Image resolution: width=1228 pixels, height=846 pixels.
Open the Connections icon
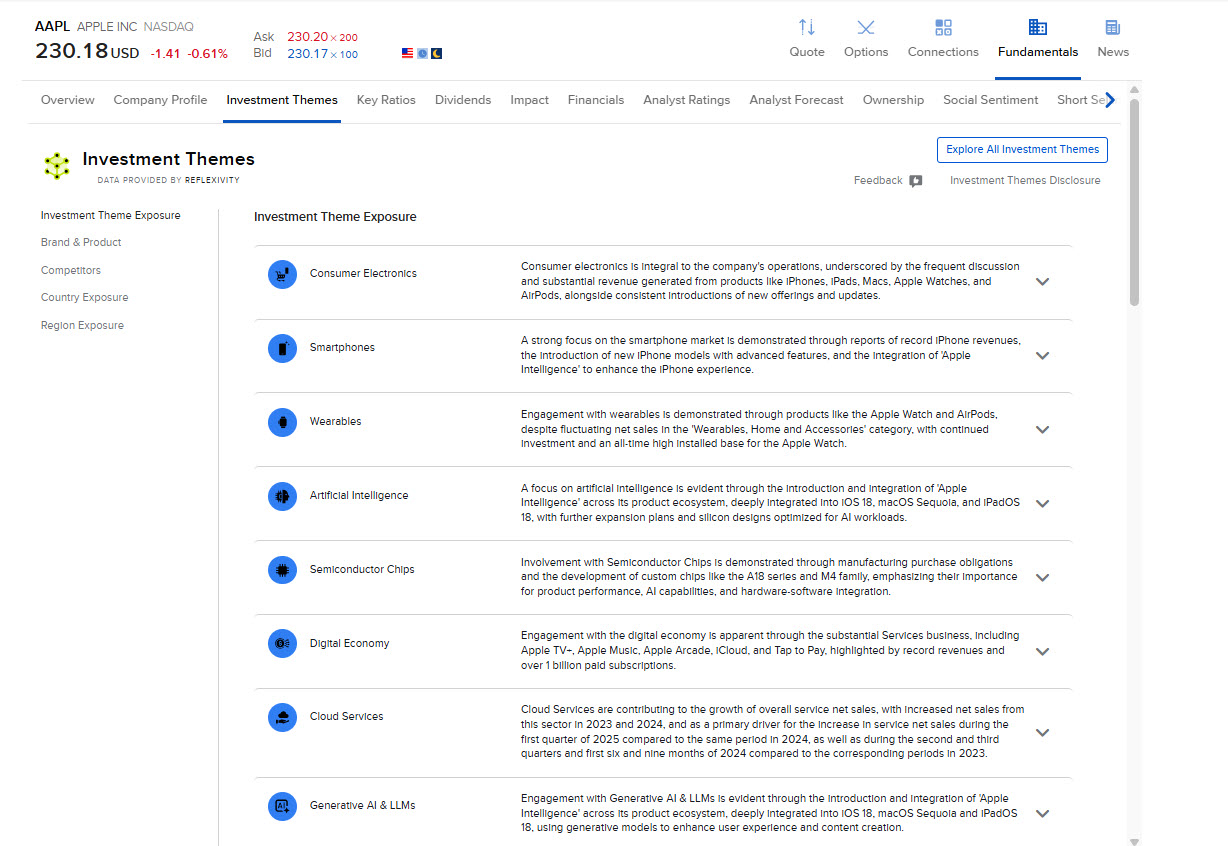click(x=942, y=28)
